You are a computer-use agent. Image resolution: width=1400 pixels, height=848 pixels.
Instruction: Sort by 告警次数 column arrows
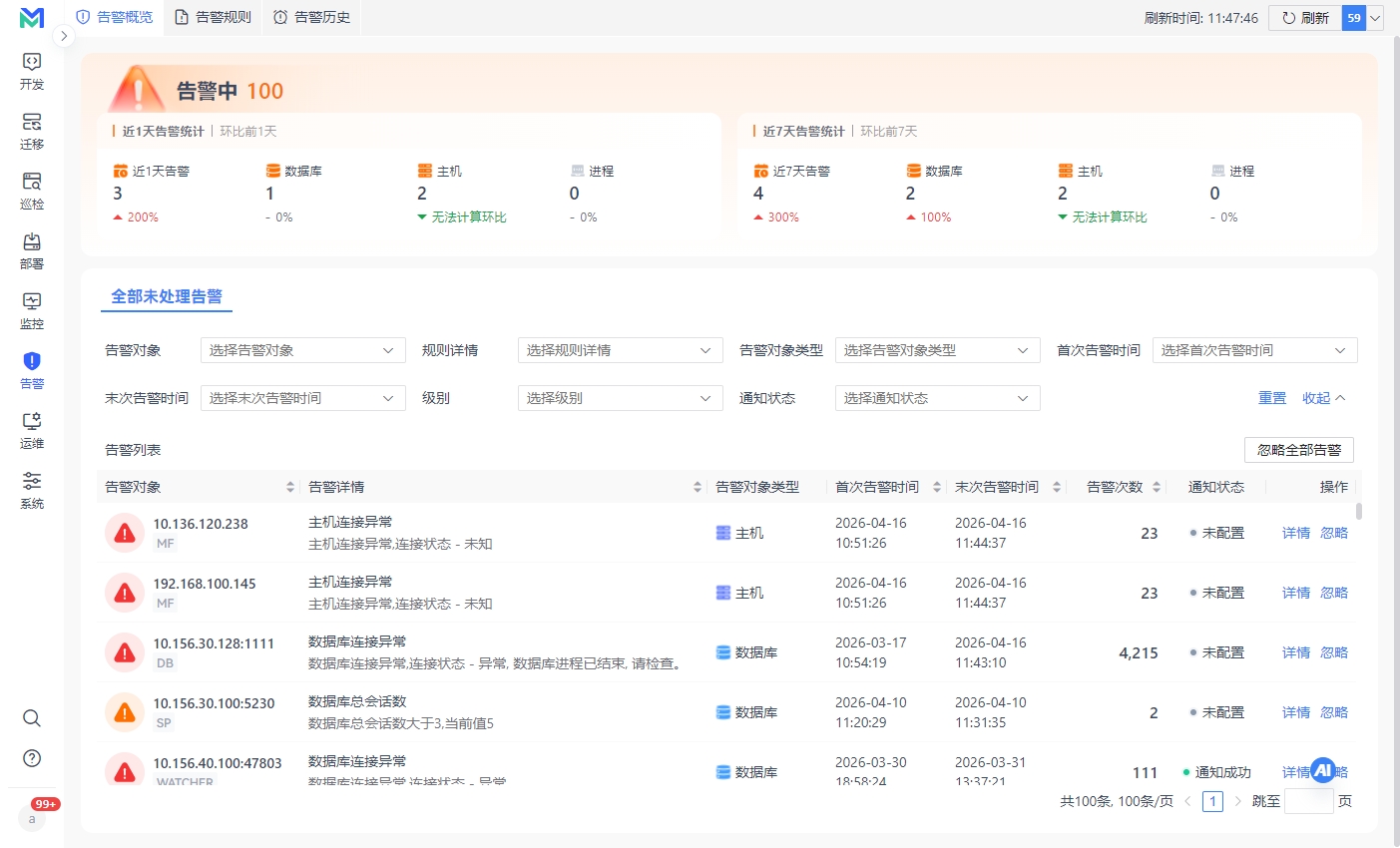point(1157,487)
